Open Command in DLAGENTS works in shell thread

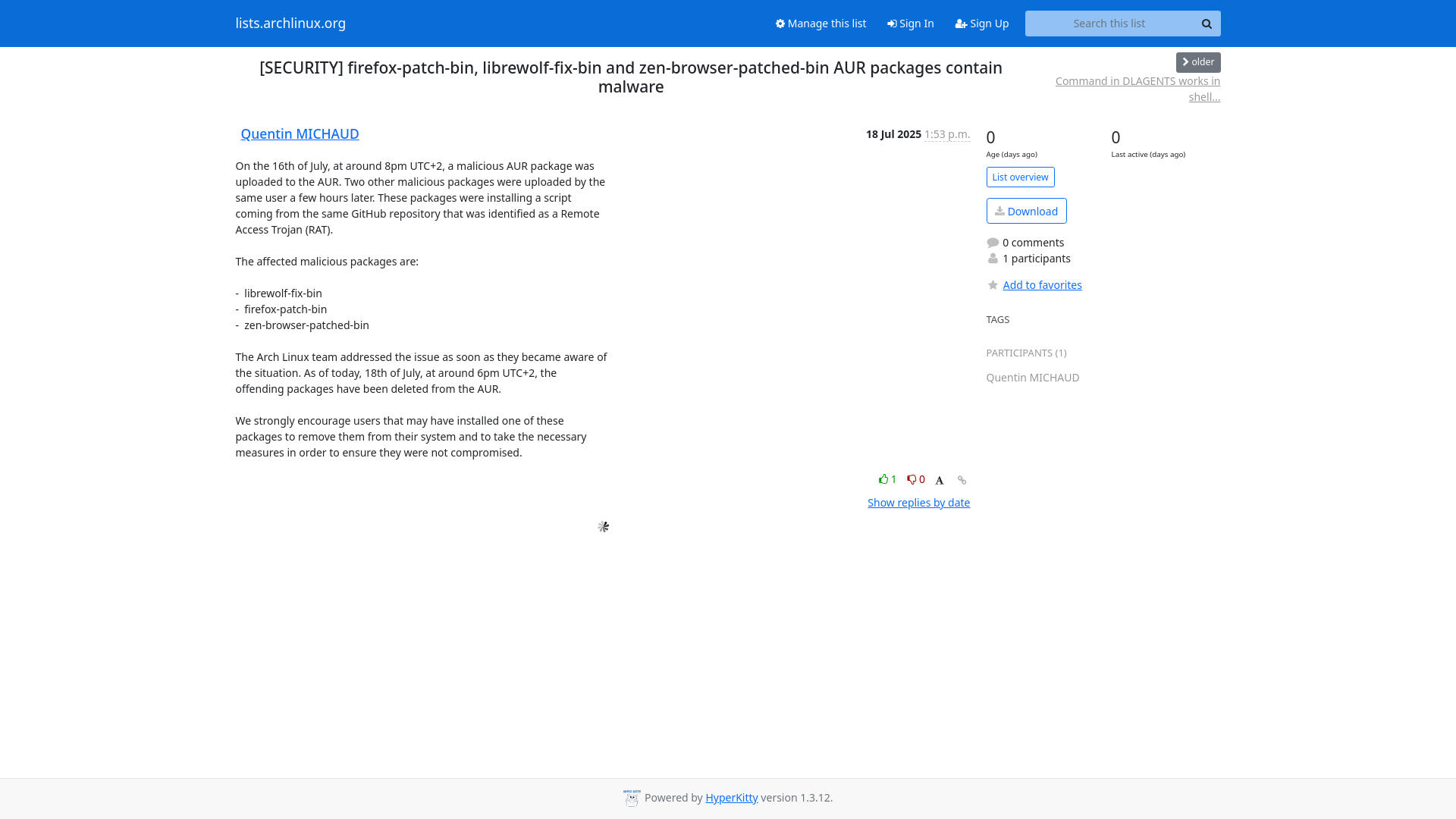click(1137, 89)
